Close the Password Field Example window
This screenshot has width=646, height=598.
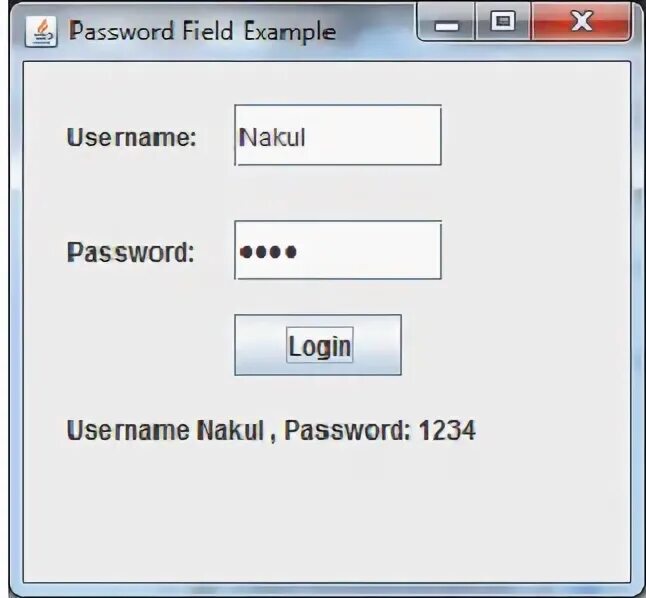581,21
